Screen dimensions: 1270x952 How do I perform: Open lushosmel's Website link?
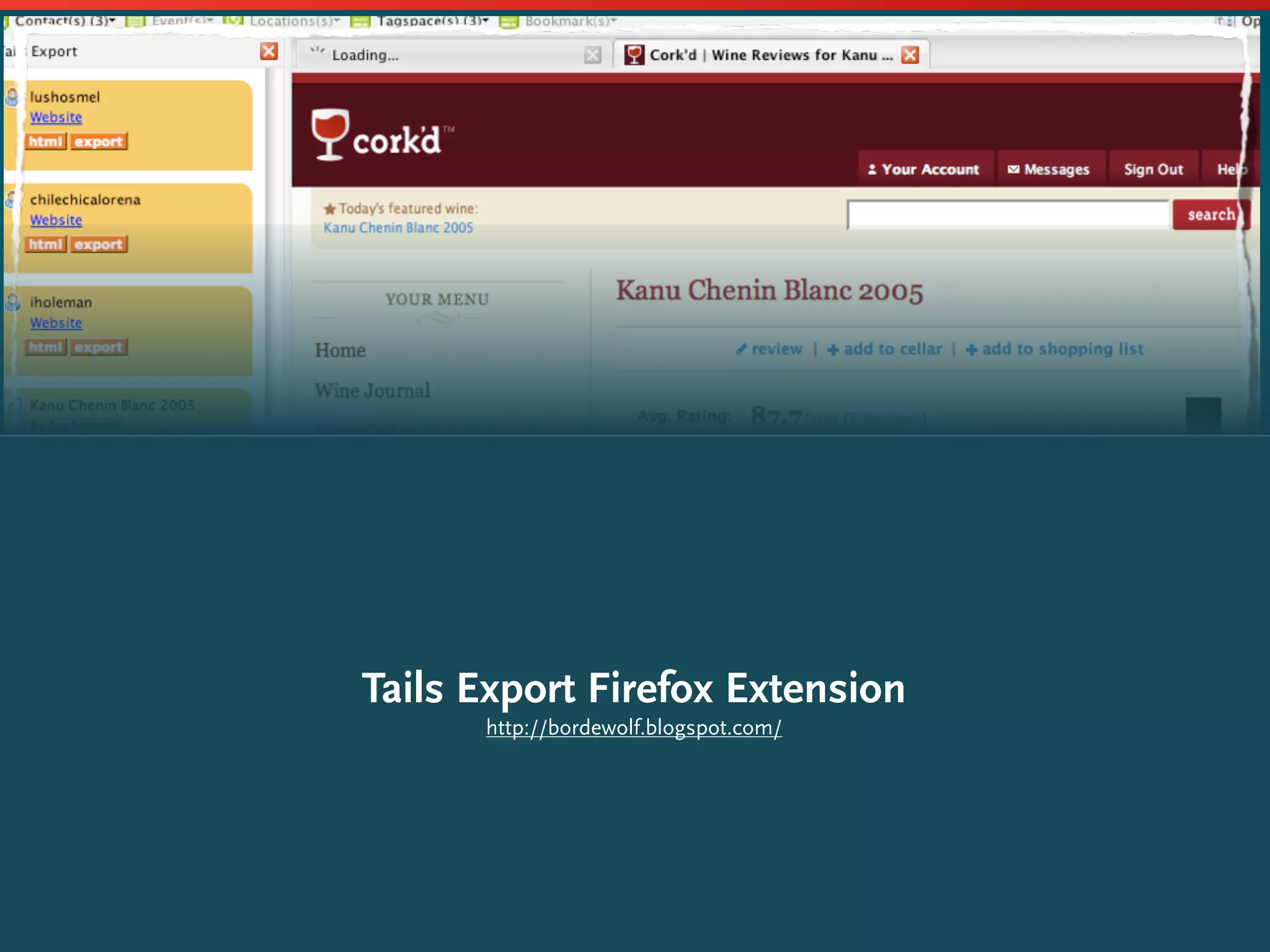(56, 117)
